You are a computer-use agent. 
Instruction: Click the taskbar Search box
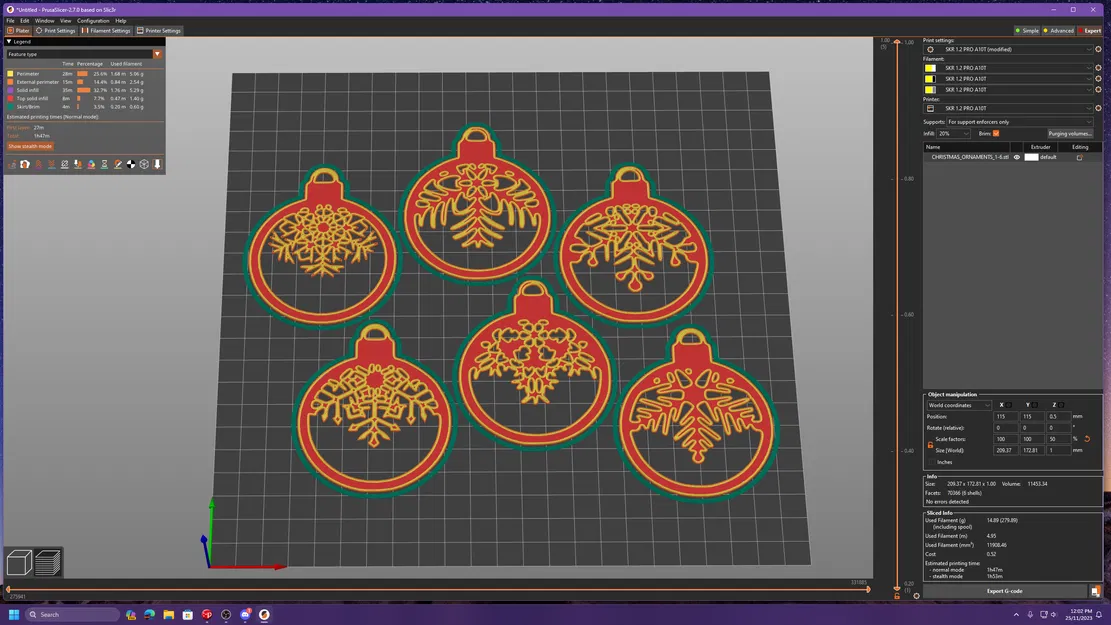(72, 614)
